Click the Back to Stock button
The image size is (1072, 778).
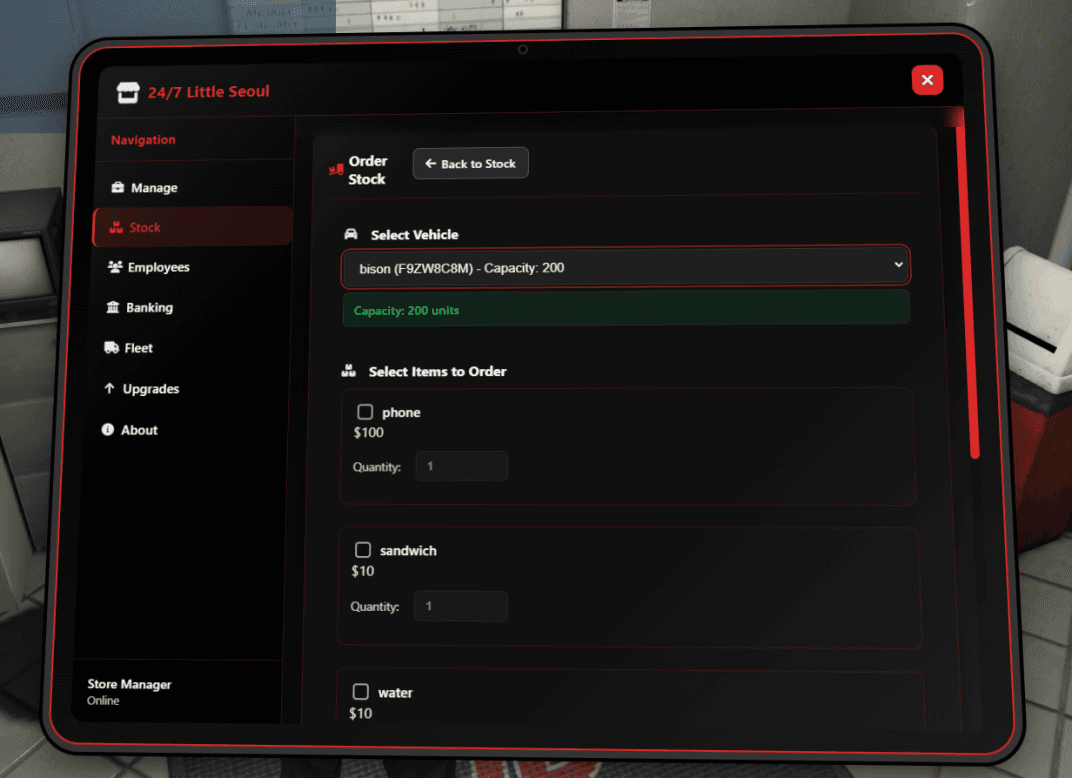[x=470, y=163]
